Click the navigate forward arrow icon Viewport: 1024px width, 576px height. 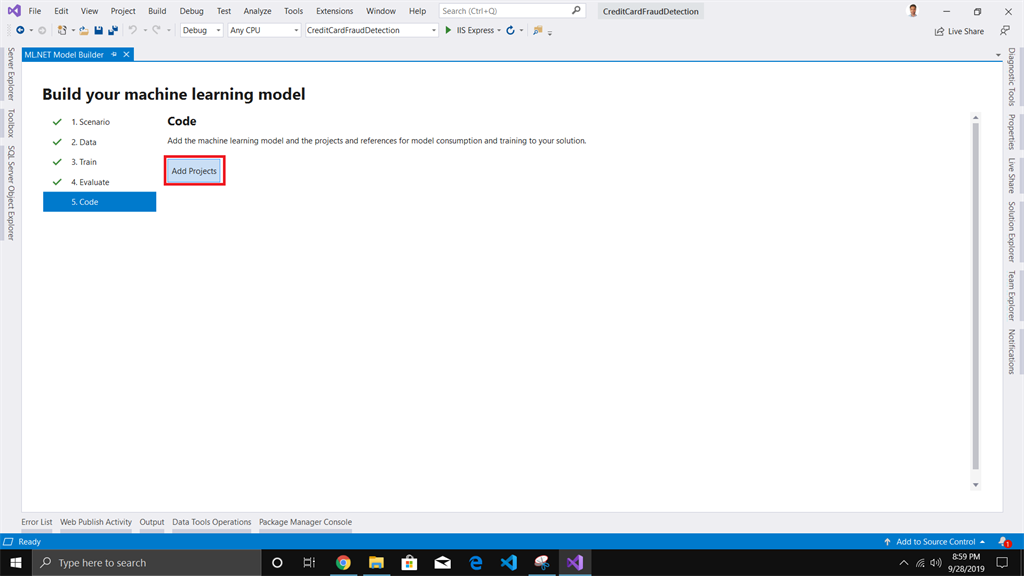42,30
